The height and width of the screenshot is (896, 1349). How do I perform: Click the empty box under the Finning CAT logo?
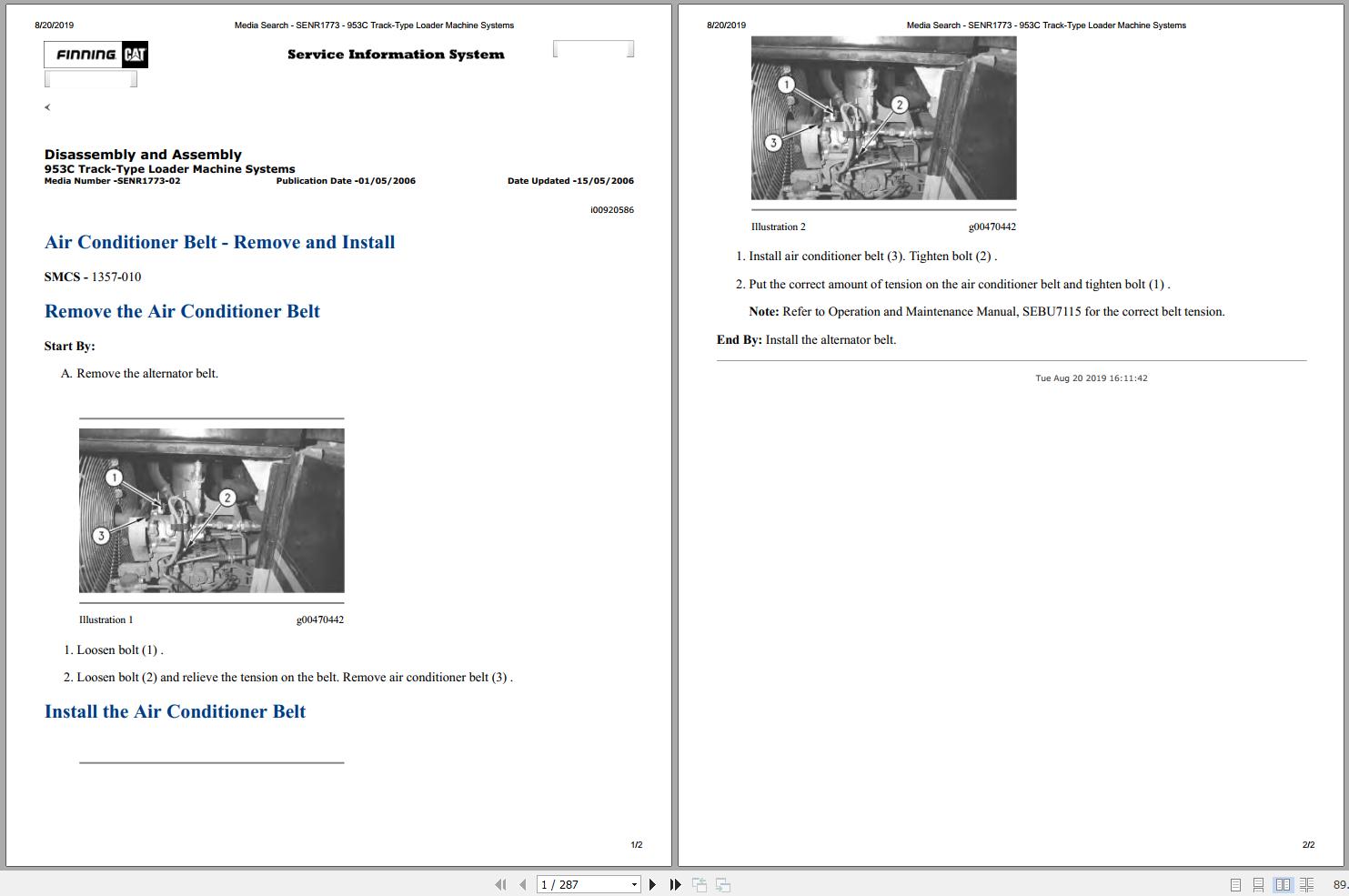tap(91, 80)
